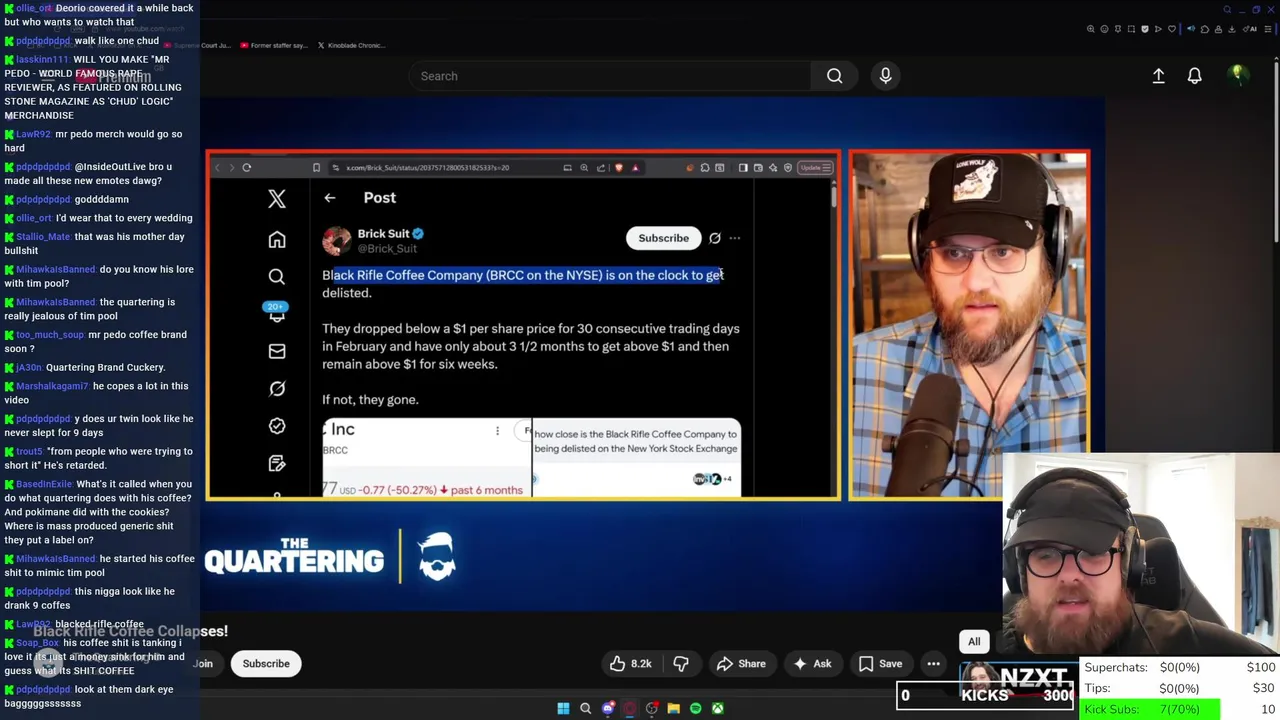The width and height of the screenshot is (1280, 720).
Task: Like the video with 8.2k likes
Action: click(x=630, y=664)
